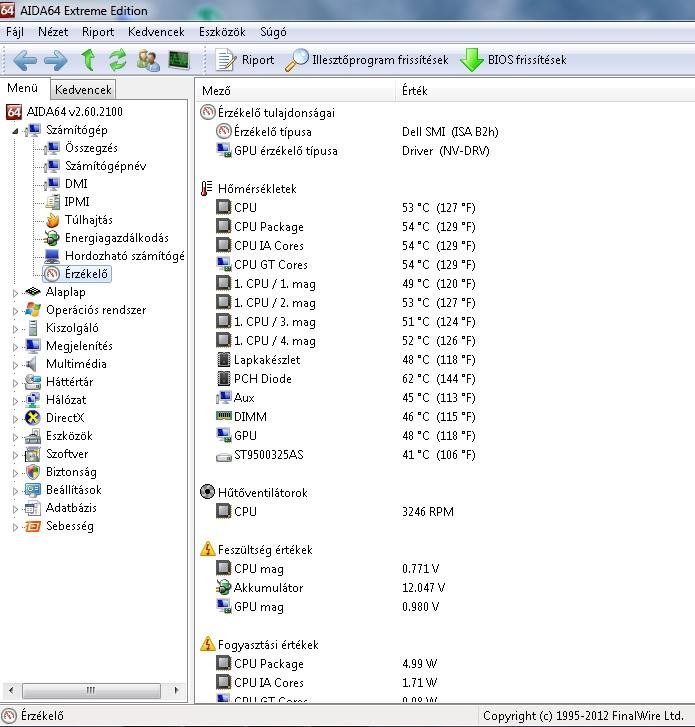This screenshot has width=695, height=727.
Task: Open BIOS frissítések
Action: (513, 60)
